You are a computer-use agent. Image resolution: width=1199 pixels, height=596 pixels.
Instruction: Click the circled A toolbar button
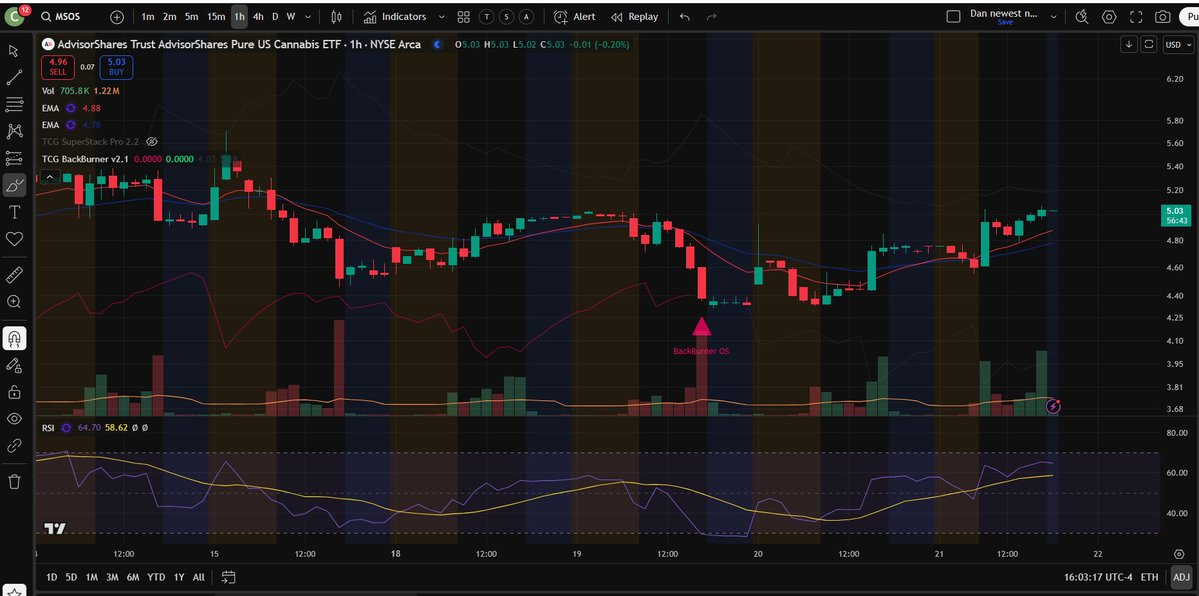pyautogui.click(x=527, y=17)
